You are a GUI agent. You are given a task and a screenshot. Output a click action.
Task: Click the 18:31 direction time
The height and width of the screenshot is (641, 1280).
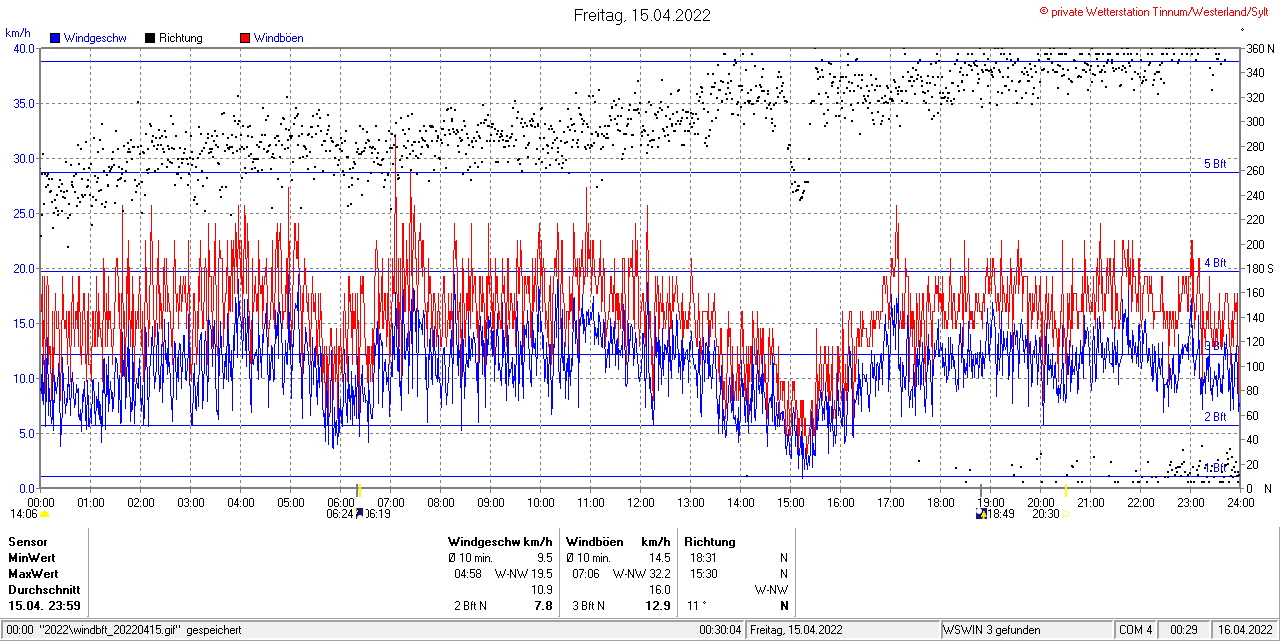(704, 557)
